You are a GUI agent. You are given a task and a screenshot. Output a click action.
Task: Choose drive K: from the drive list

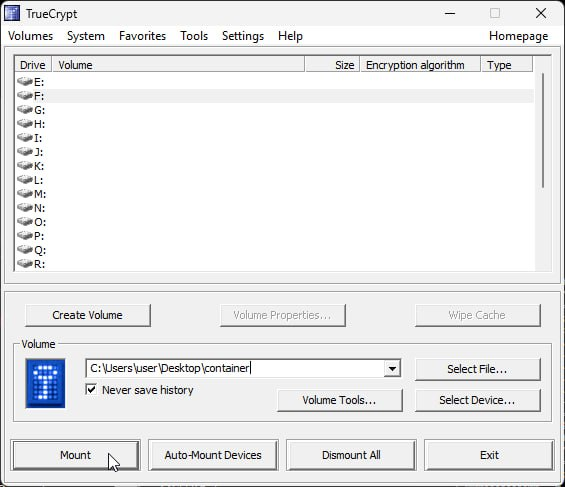tap(274, 166)
